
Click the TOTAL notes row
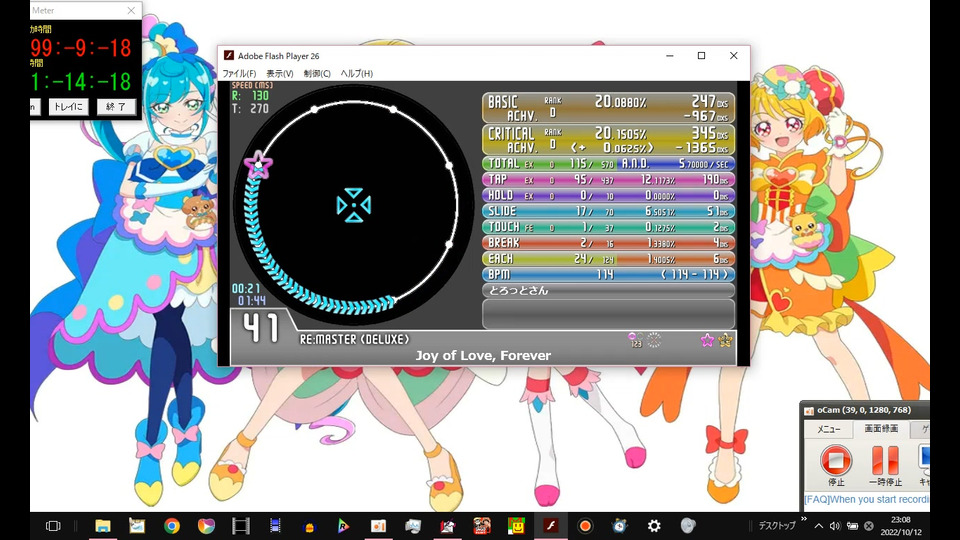point(609,164)
